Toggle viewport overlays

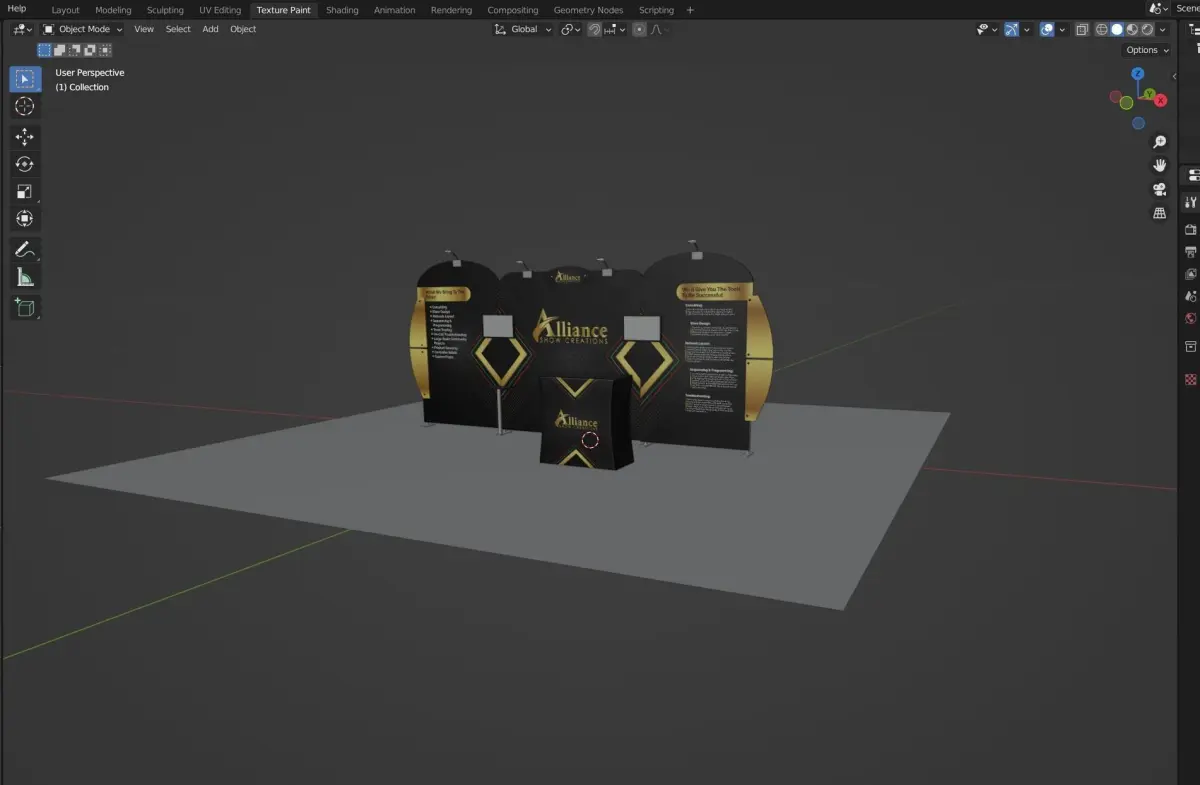[x=1047, y=30]
